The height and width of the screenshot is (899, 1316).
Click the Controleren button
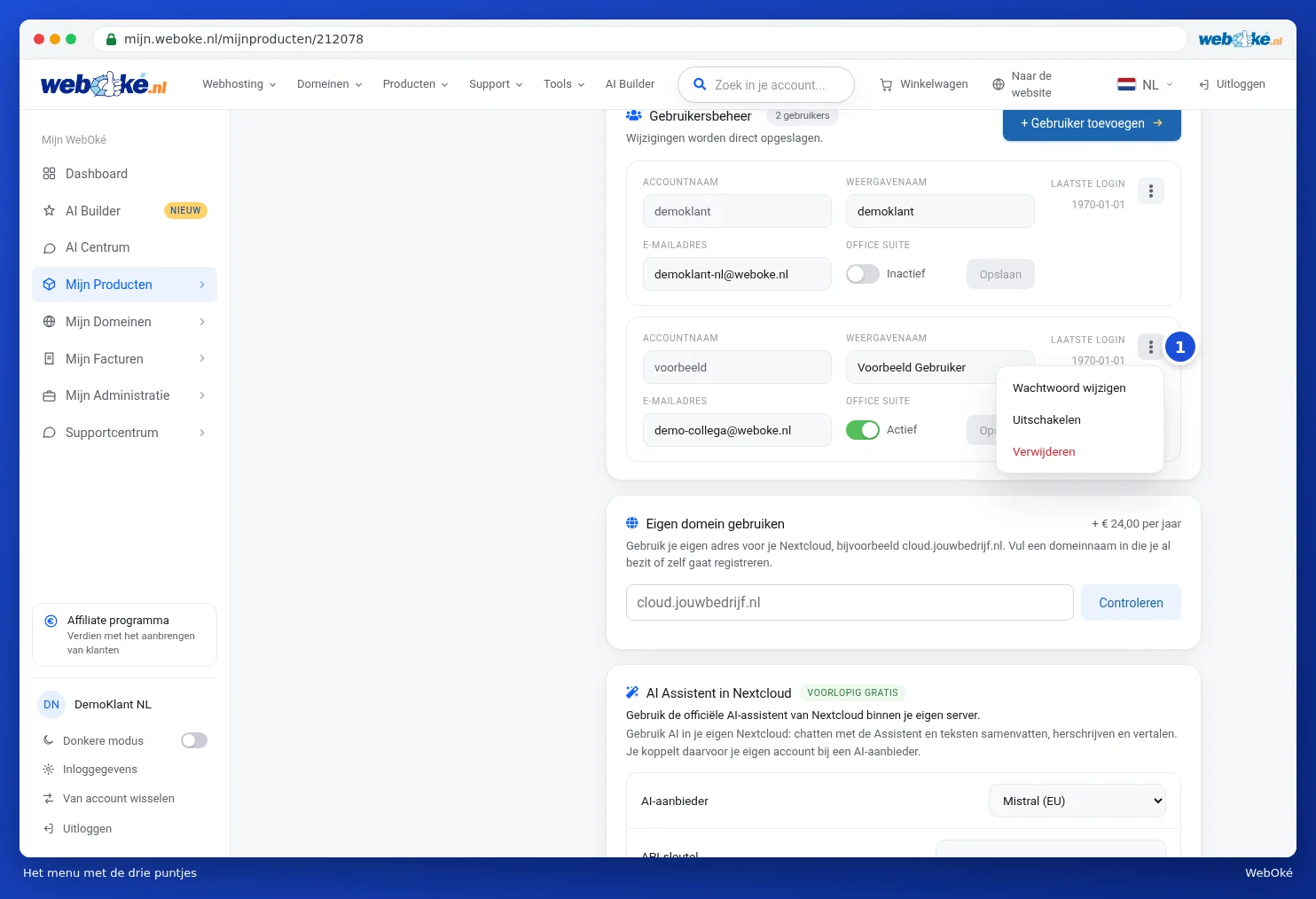point(1131,603)
